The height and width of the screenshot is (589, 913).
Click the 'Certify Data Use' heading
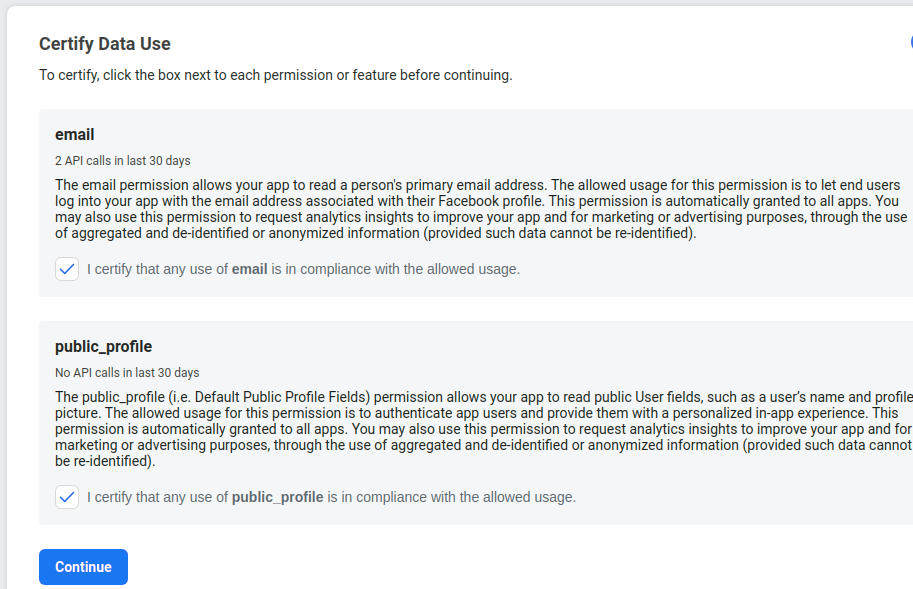tap(105, 44)
